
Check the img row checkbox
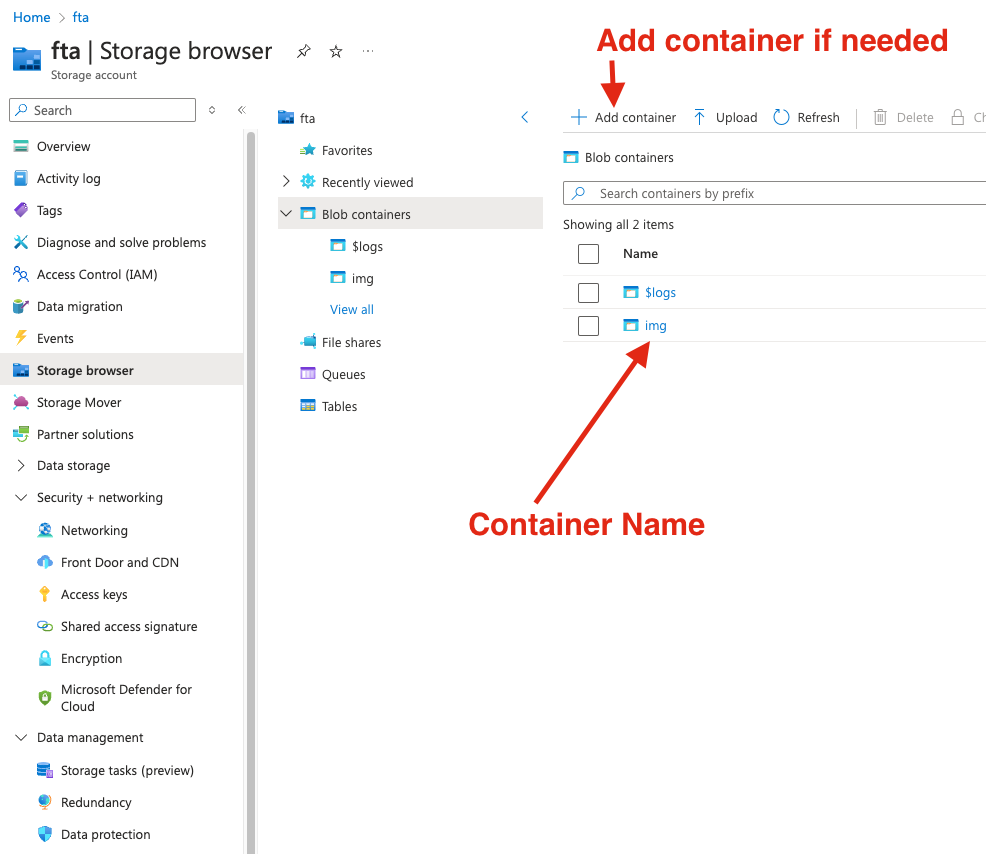[589, 326]
